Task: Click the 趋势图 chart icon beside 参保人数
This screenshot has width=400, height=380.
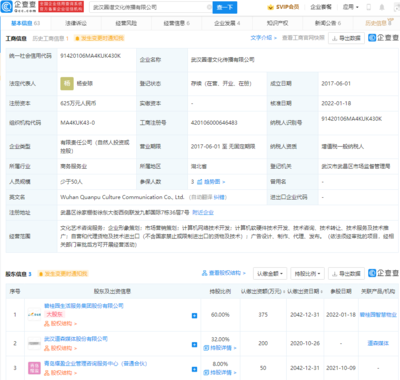Action: tap(200, 182)
